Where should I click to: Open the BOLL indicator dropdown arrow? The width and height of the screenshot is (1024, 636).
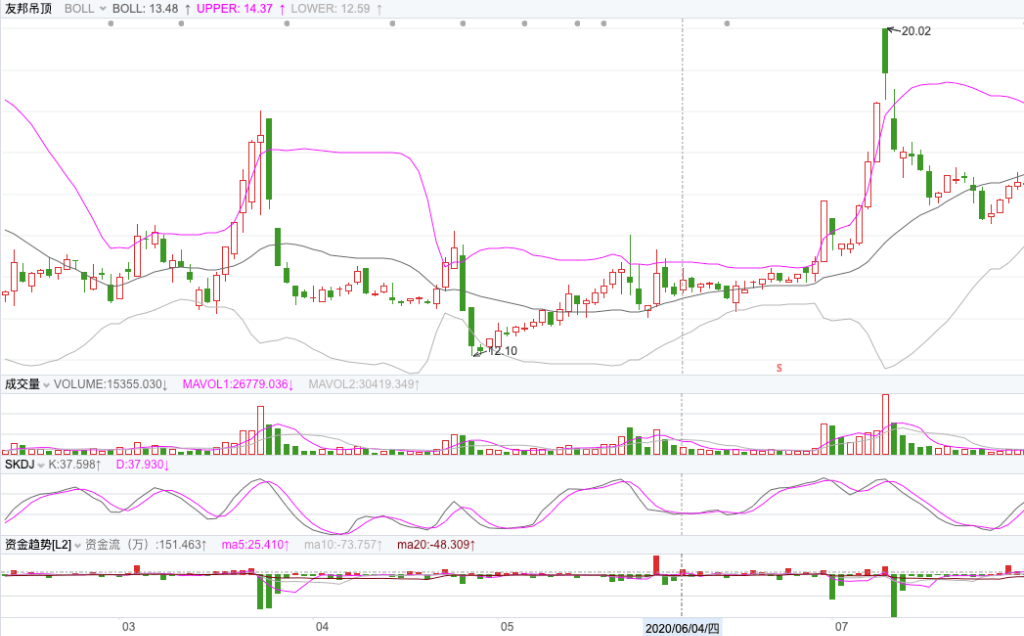(103, 9)
